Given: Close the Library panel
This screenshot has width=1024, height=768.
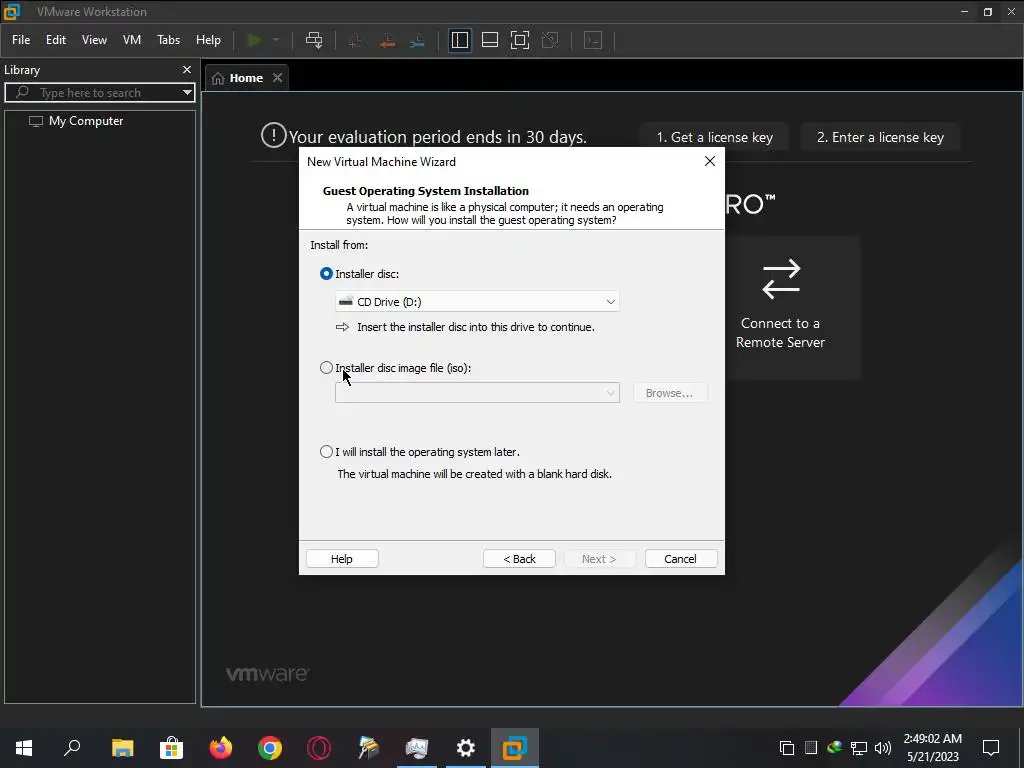Looking at the screenshot, I should click(x=187, y=70).
